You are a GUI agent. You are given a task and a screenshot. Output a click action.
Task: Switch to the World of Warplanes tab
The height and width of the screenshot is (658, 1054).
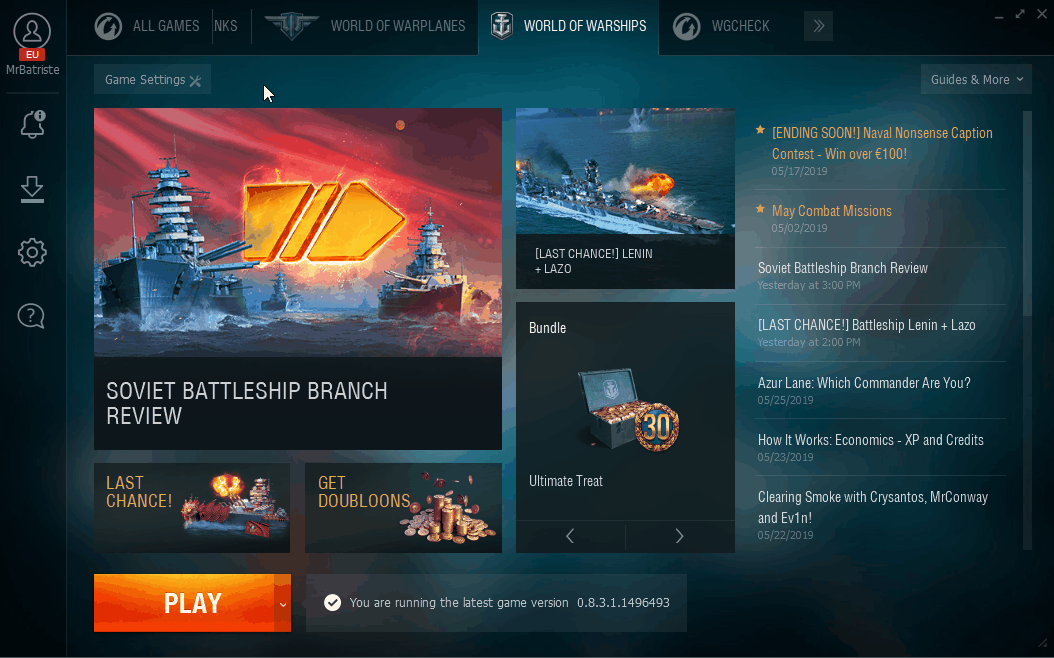point(366,26)
